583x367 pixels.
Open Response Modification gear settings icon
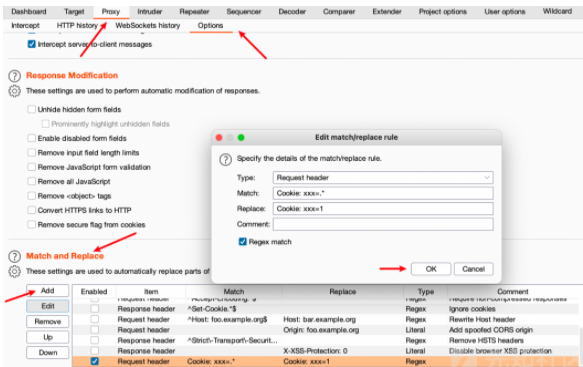(x=15, y=91)
